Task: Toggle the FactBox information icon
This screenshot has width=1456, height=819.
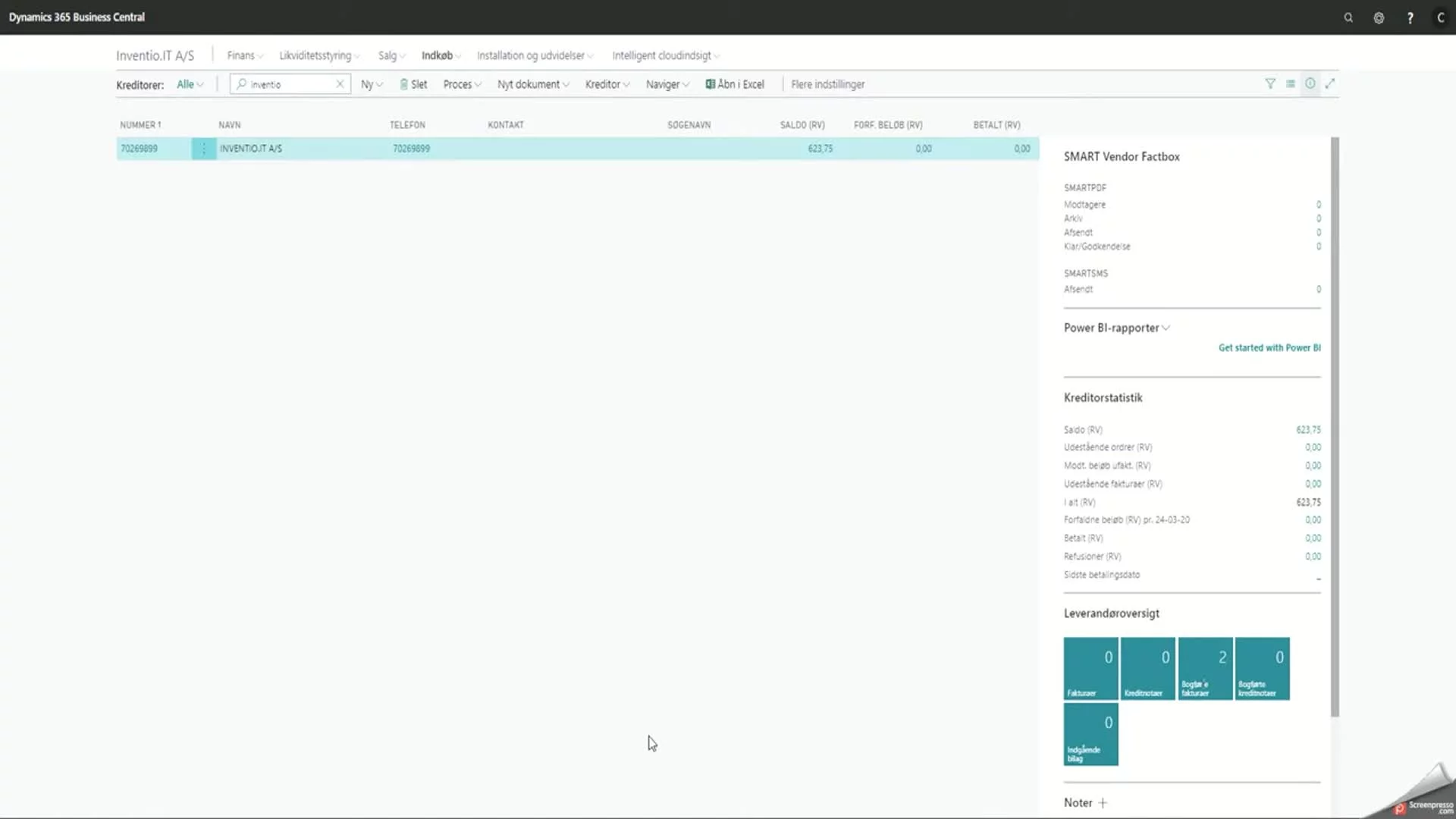Action: click(x=1310, y=83)
